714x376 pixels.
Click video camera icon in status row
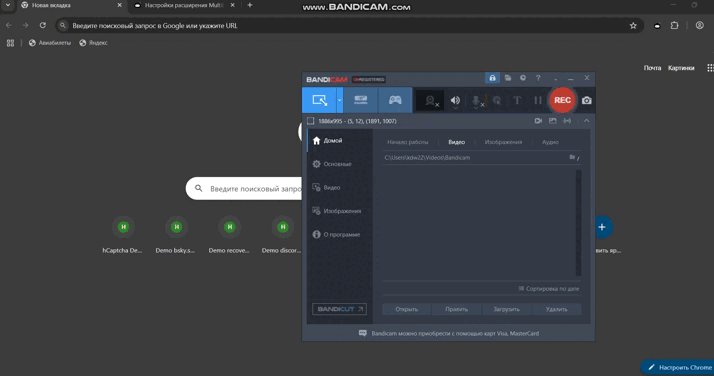(x=538, y=121)
